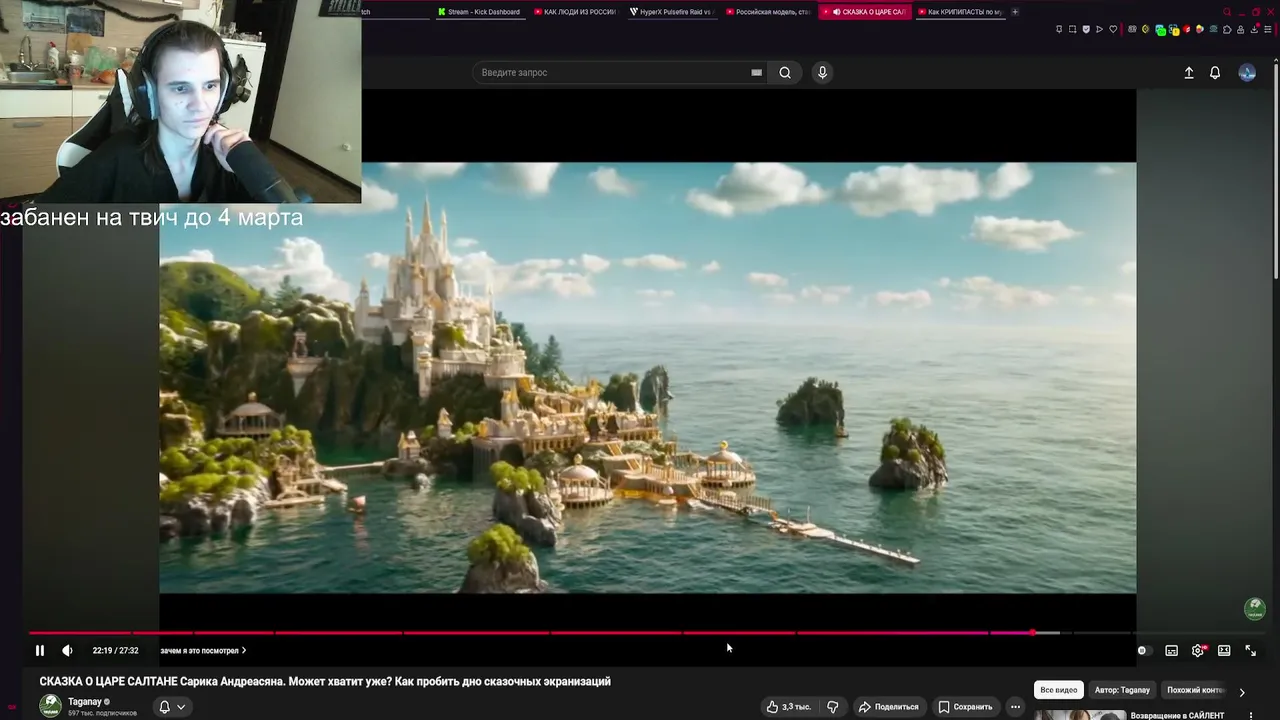Image resolution: width=1280 pixels, height=720 pixels.
Task: Open the subscription notification bell dropdown
Action: point(172,707)
